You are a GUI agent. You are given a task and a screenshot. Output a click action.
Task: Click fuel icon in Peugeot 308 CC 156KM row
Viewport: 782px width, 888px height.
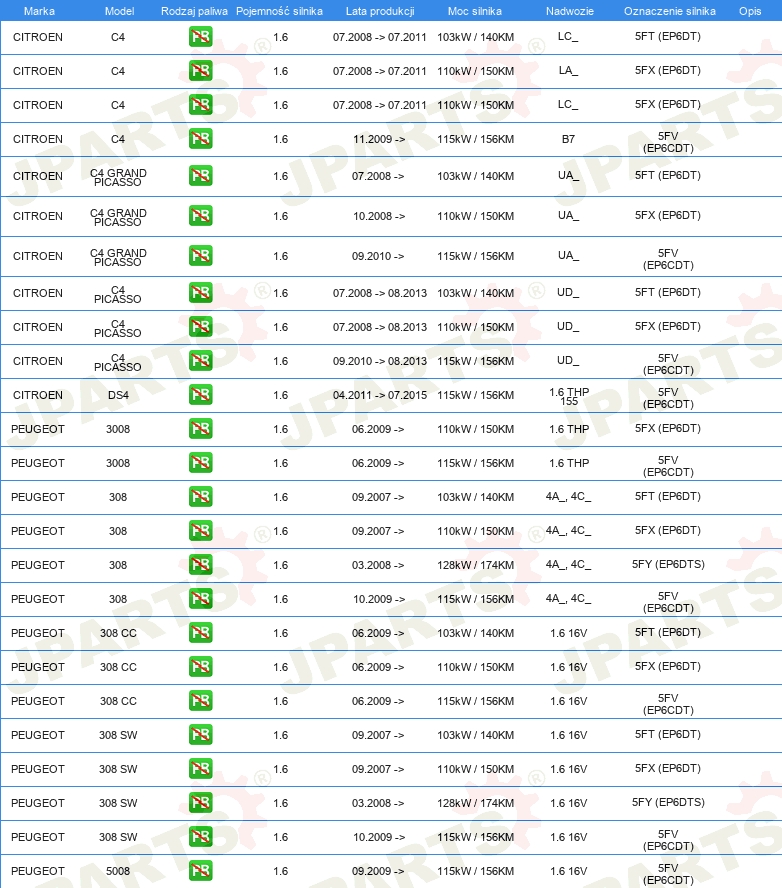200,701
